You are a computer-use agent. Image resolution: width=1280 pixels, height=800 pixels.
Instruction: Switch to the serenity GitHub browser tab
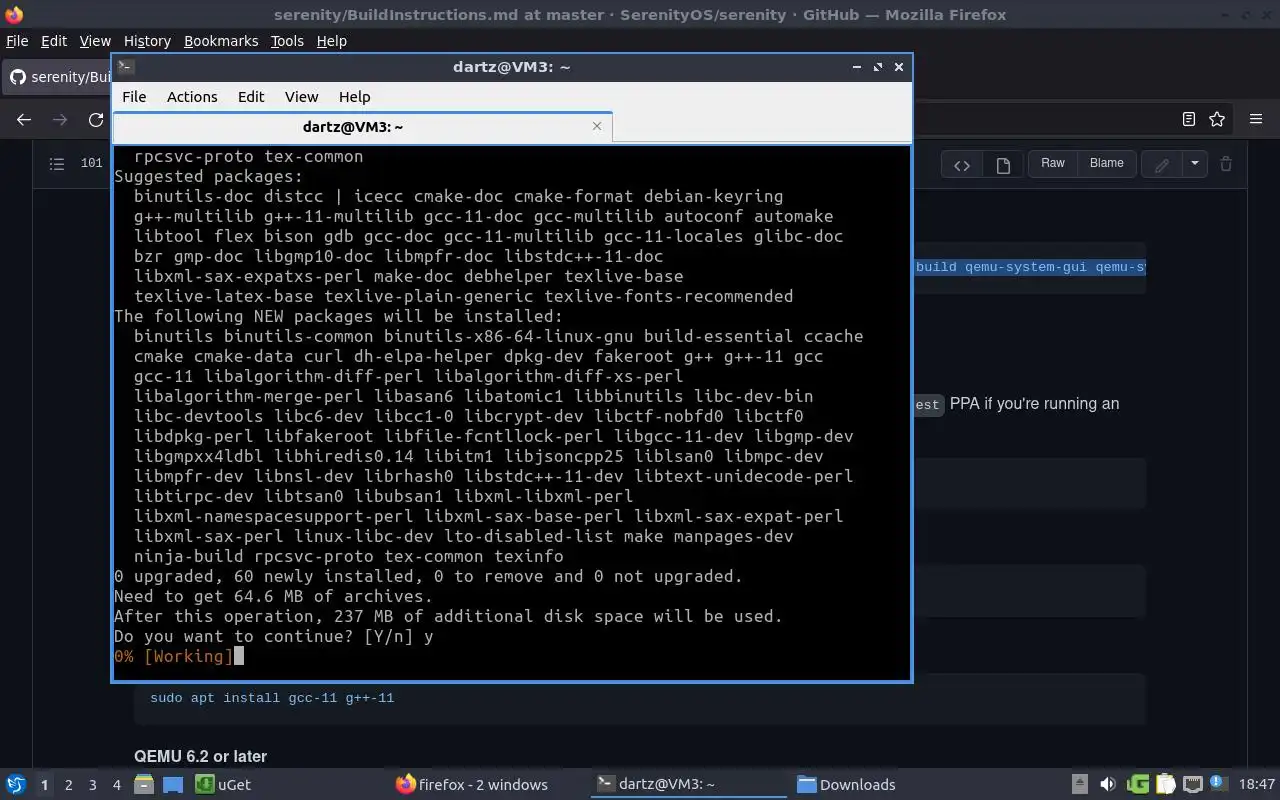pyautogui.click(x=58, y=77)
